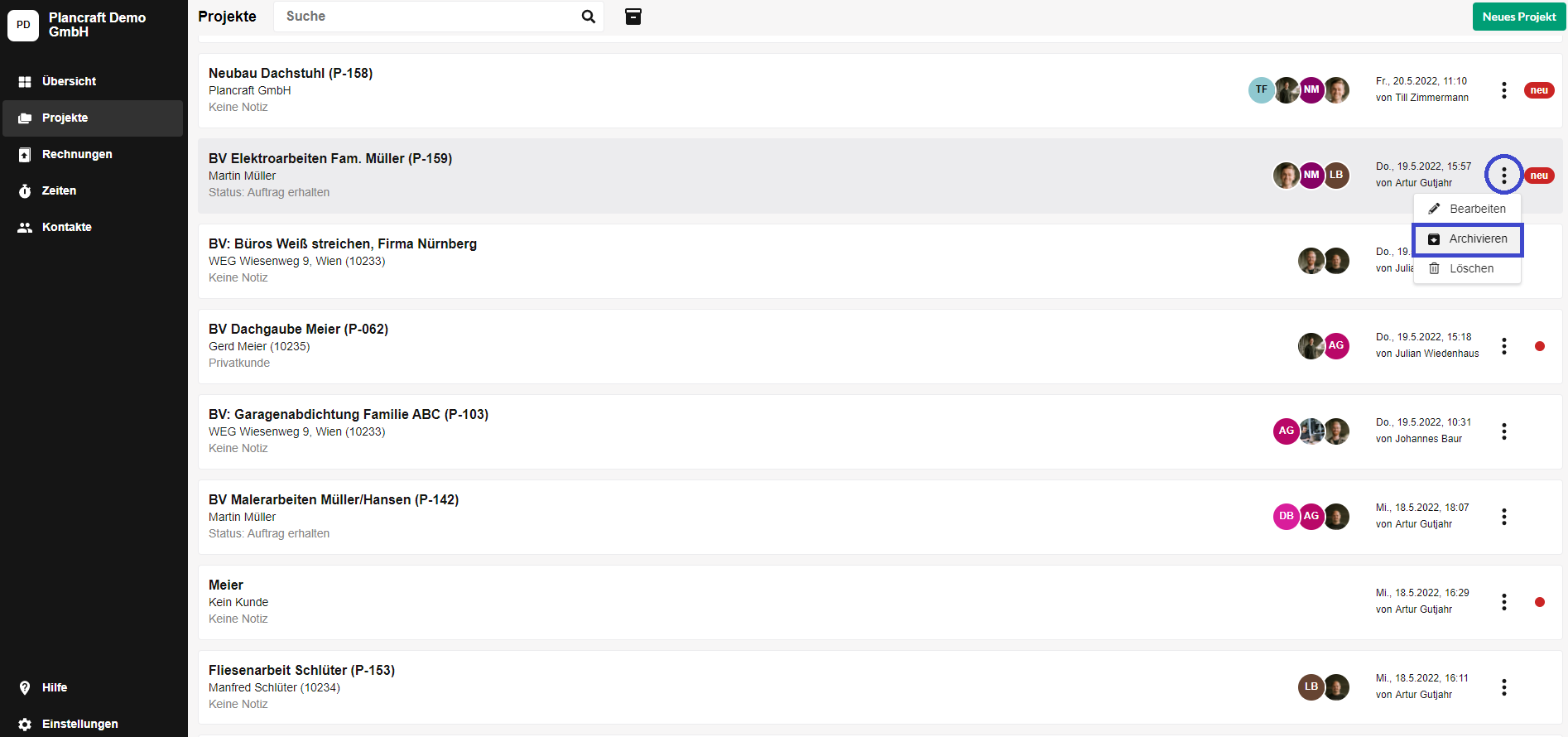Open Hilfe link in sidebar
1568x737 pixels.
[x=93, y=687]
